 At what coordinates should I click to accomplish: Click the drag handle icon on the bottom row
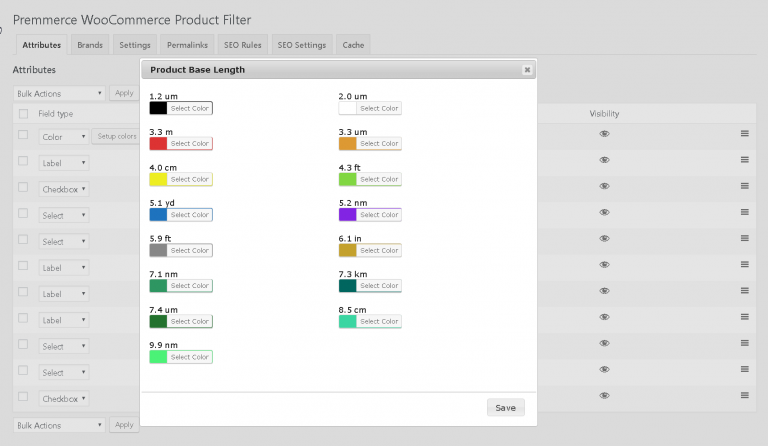[744, 395]
